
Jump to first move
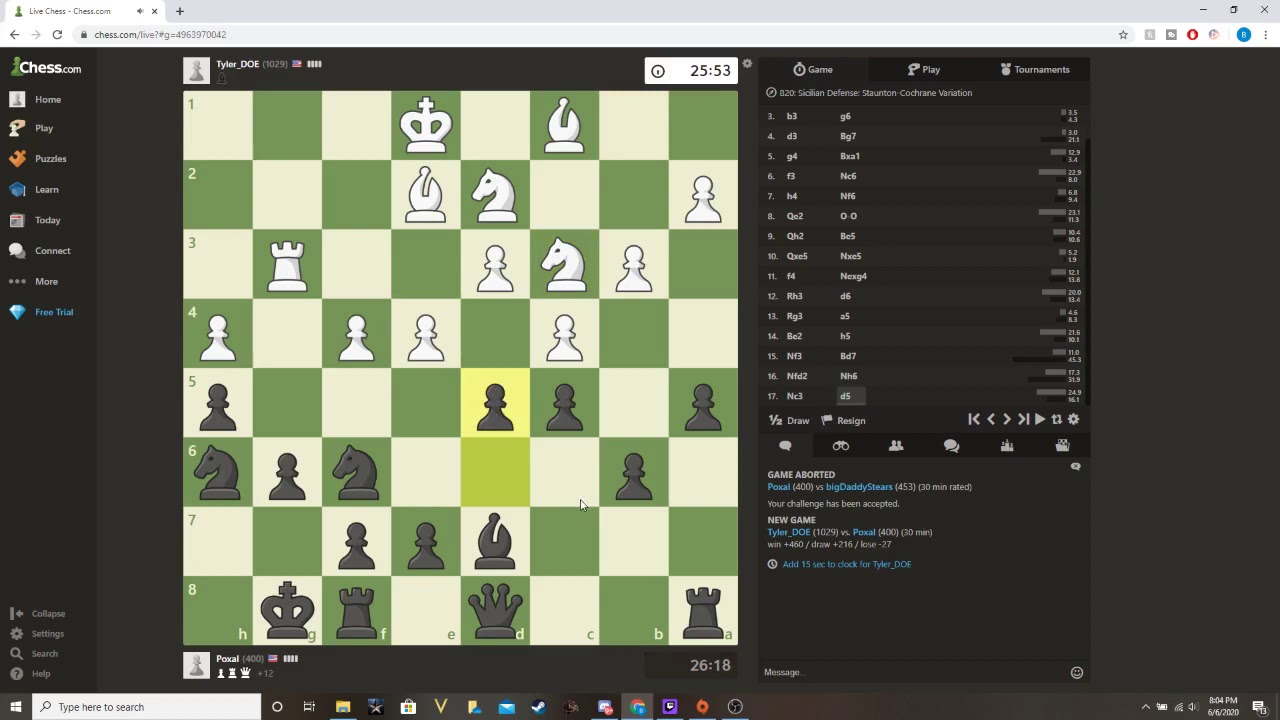[974, 420]
